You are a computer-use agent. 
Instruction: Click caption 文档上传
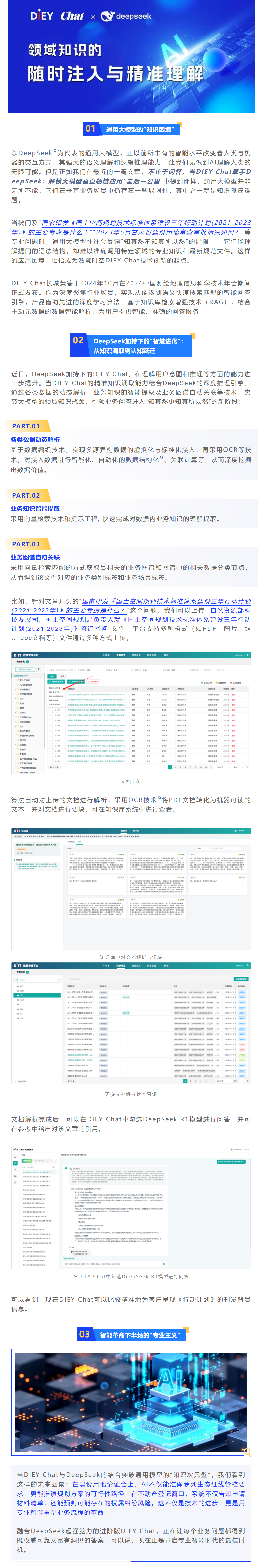pos(131,781)
